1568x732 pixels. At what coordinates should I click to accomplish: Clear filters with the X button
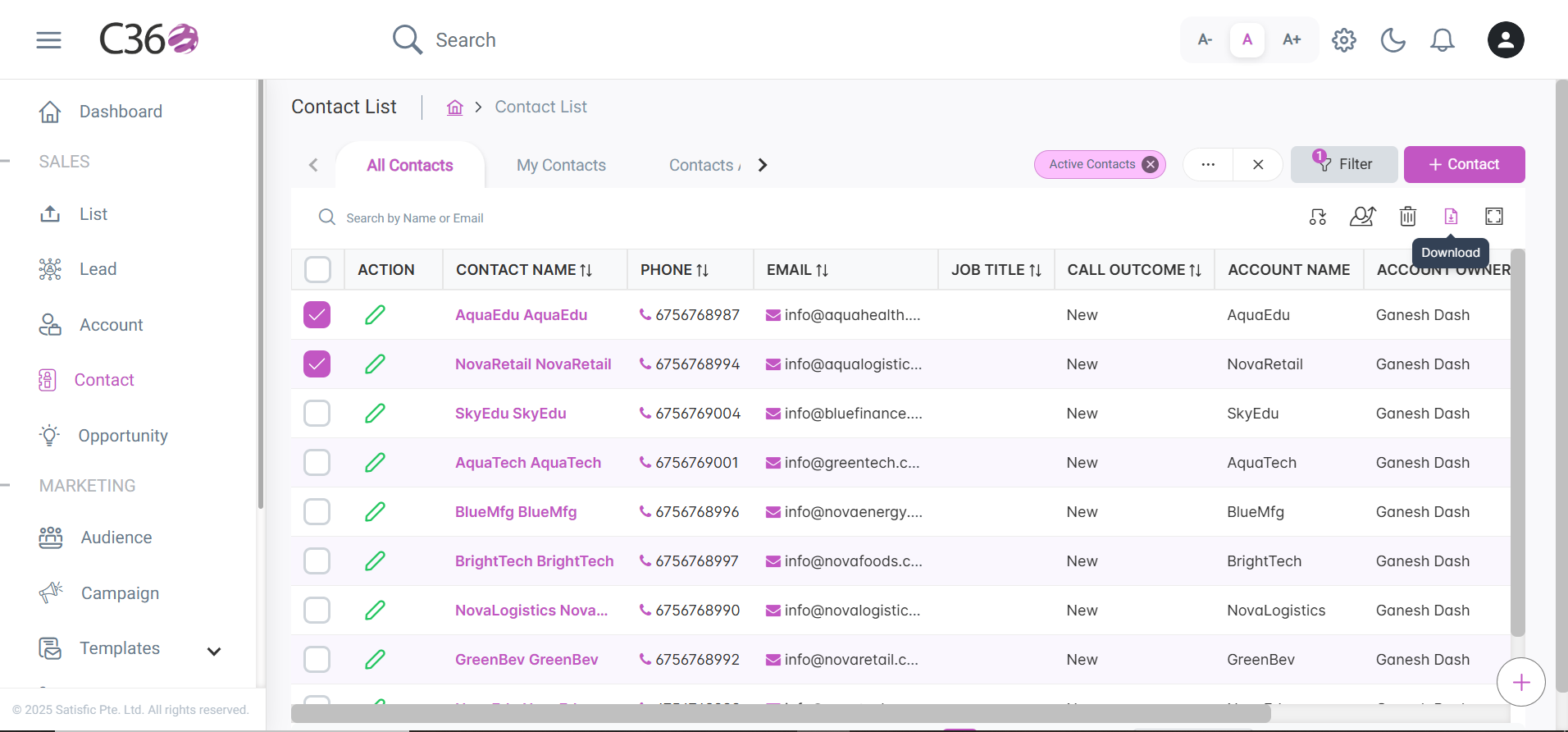point(1258,164)
